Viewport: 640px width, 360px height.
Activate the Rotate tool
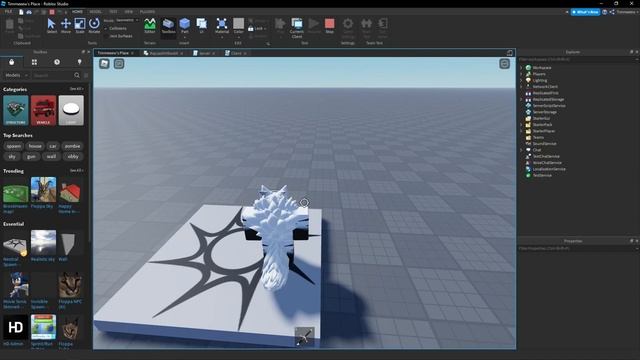click(x=94, y=26)
